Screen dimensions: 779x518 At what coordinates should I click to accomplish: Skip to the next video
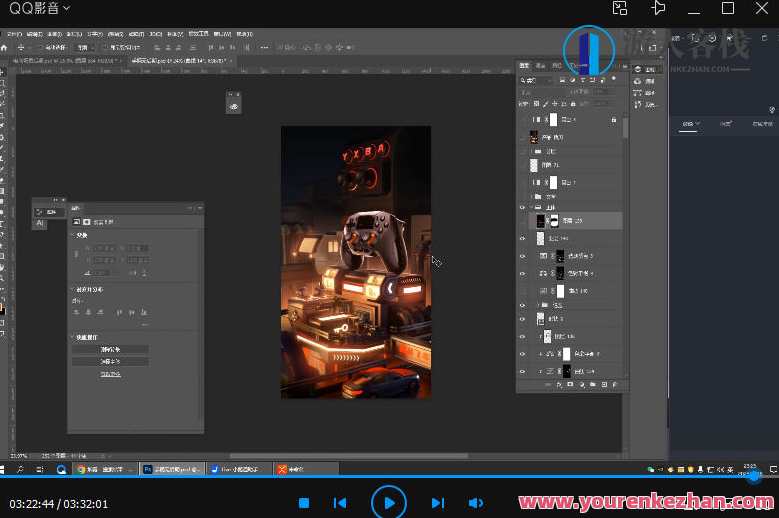click(x=437, y=503)
